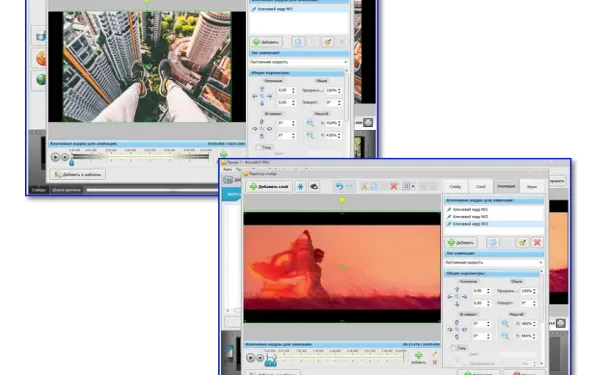This screenshot has height=375, width=600.
Task: Click brush icon beside Добавить in lower-right panel
Action: 522,243
